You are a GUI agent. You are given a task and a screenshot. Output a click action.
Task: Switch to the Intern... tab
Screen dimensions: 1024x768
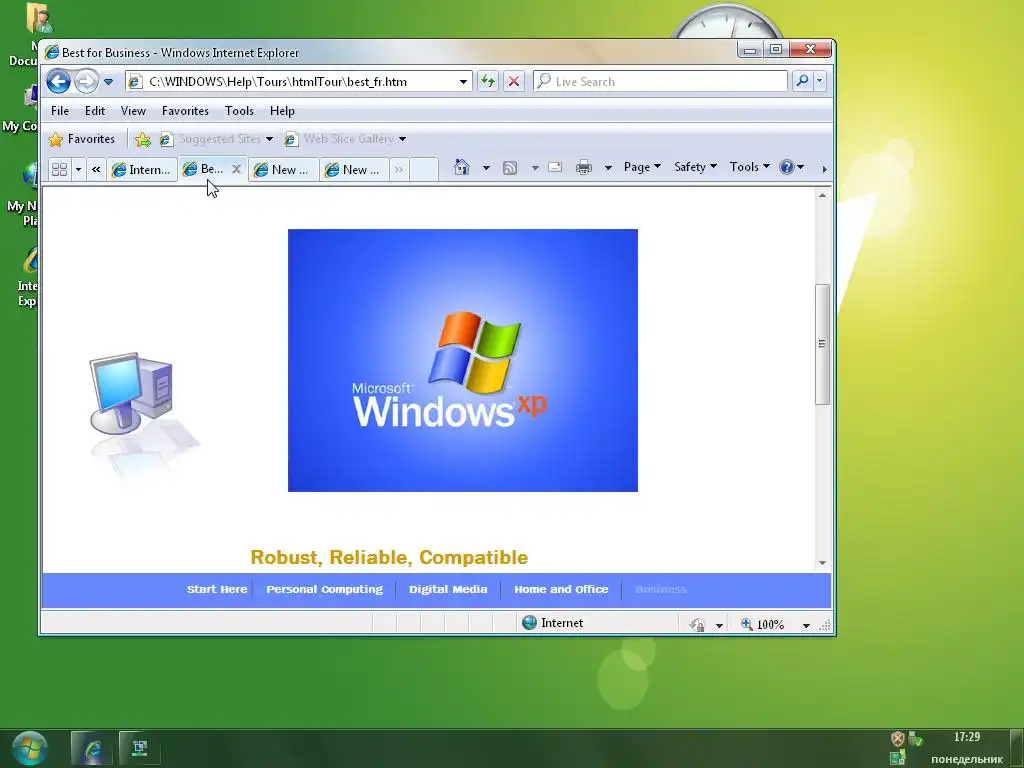pyautogui.click(x=142, y=170)
